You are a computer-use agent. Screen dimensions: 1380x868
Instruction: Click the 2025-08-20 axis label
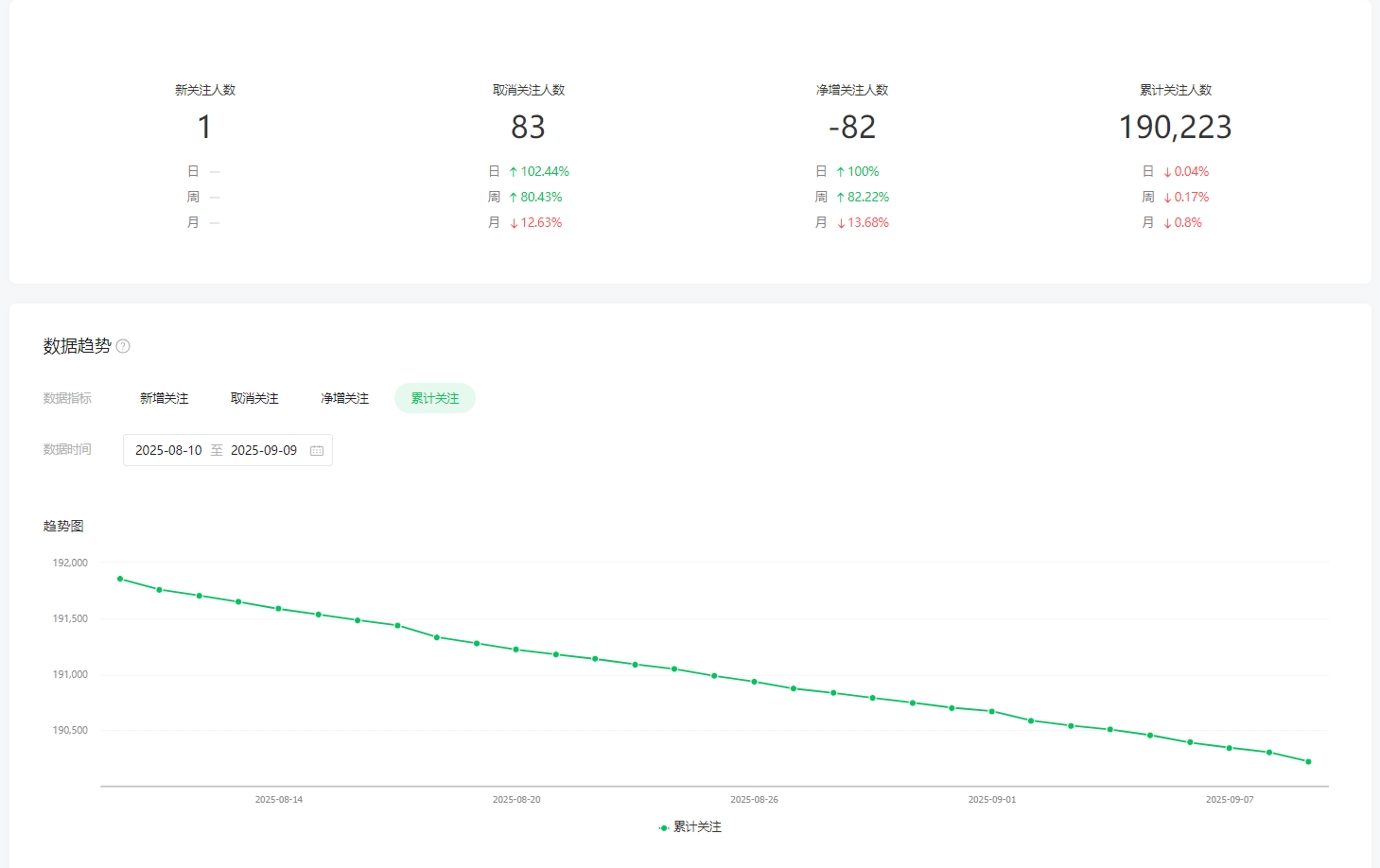point(516,800)
